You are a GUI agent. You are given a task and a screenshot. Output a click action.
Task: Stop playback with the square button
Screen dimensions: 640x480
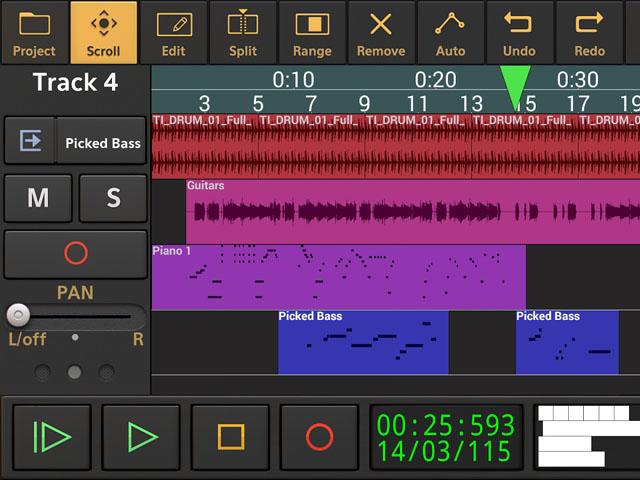(231, 437)
